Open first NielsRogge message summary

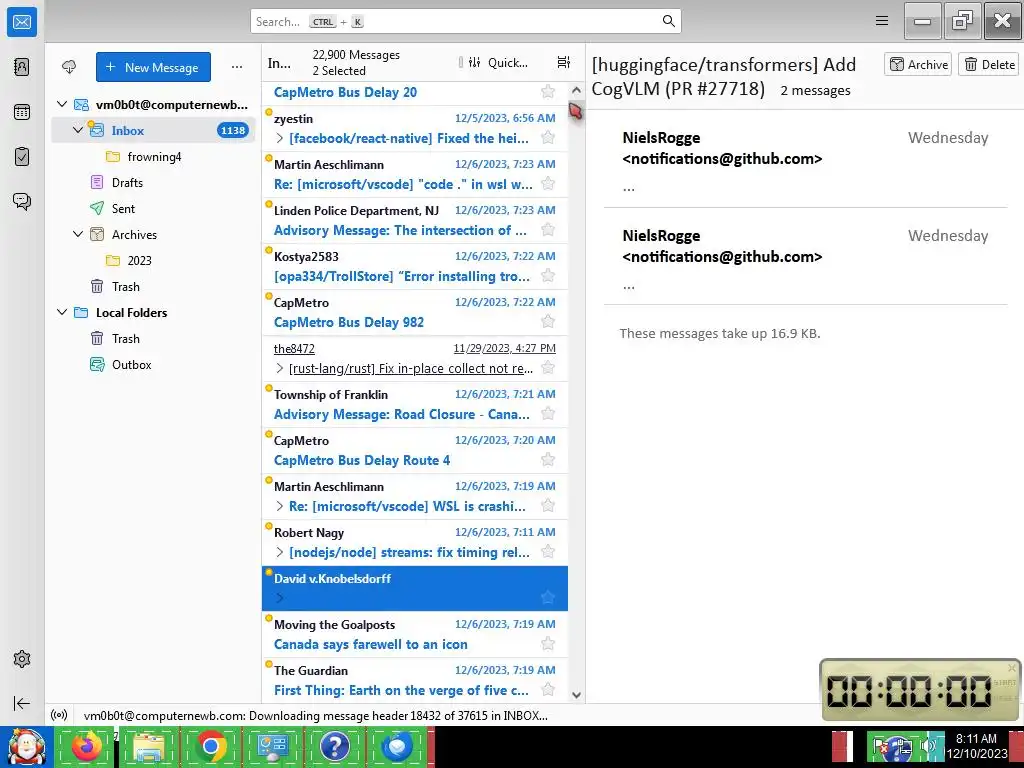click(x=805, y=162)
